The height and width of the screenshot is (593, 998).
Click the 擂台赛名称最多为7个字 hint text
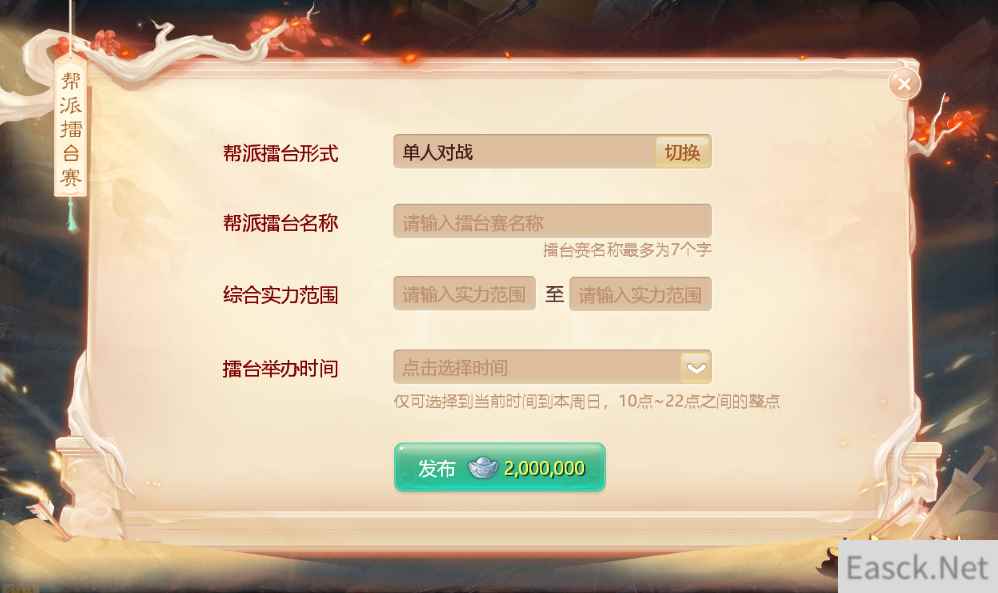coord(628,250)
